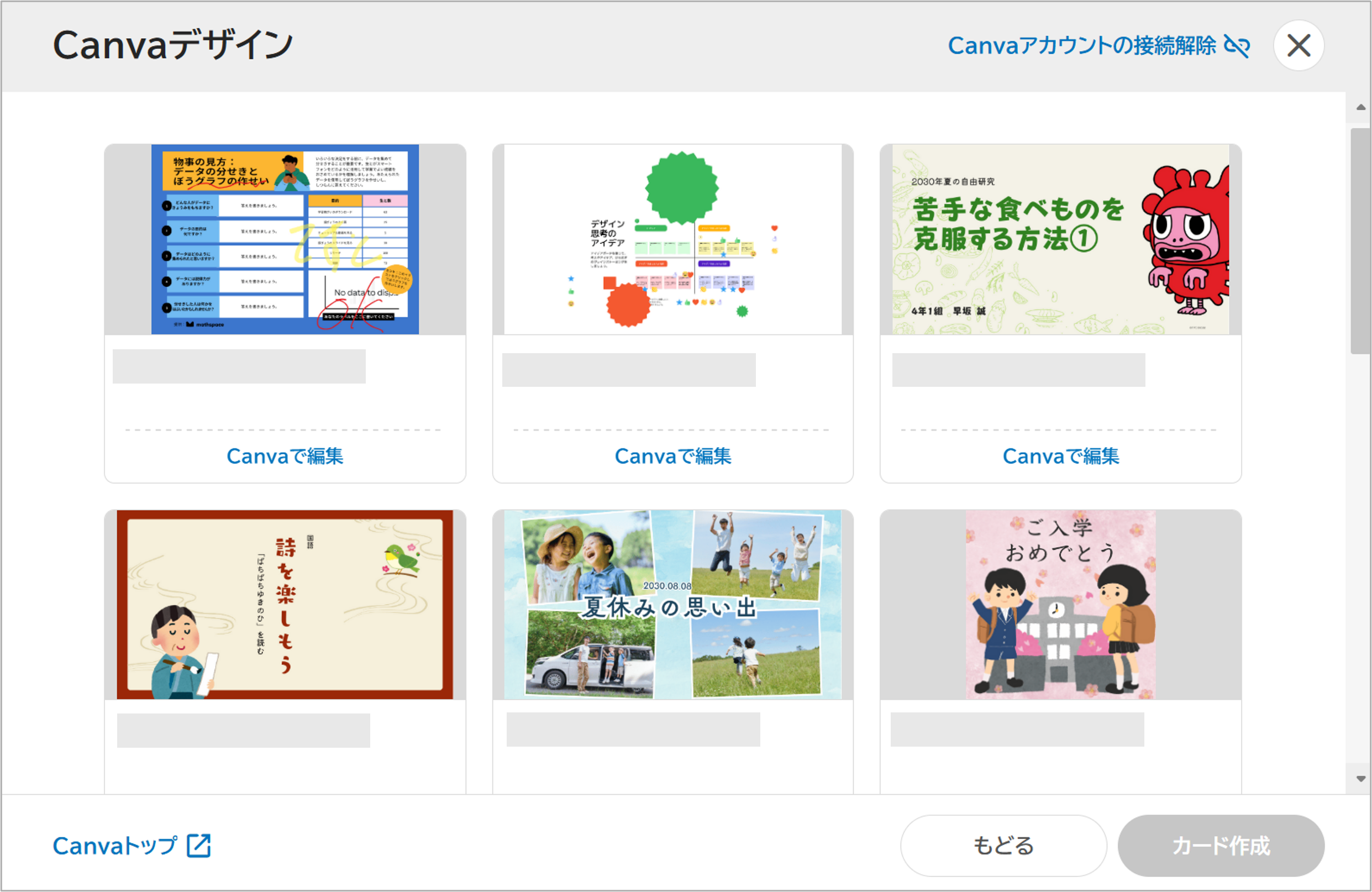Open the Canvaトップ link
1372x892 pixels.
[x=115, y=846]
